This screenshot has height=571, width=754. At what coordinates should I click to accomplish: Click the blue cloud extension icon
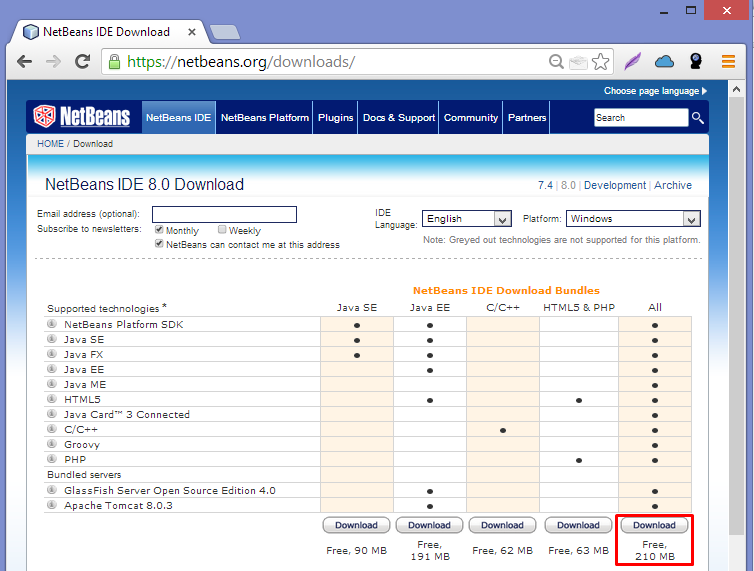click(665, 62)
